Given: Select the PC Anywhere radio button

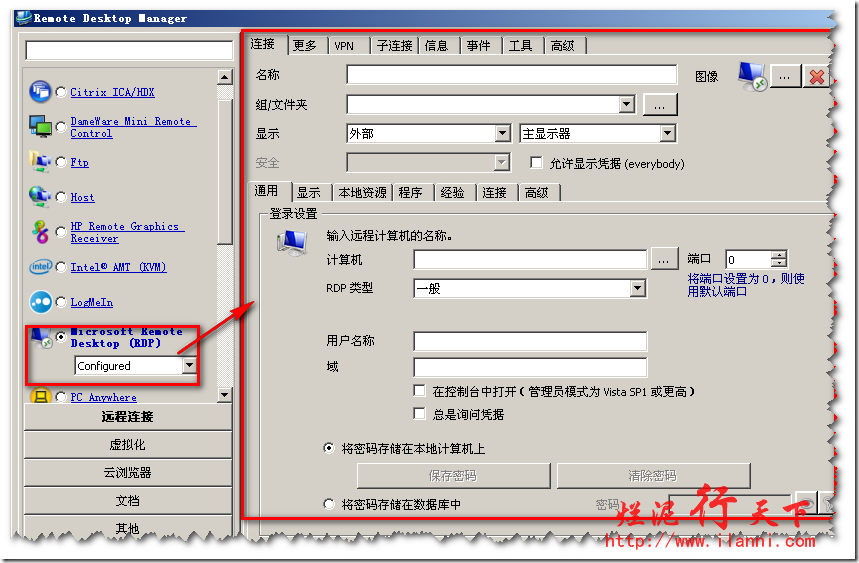Looking at the screenshot, I should coord(61,397).
